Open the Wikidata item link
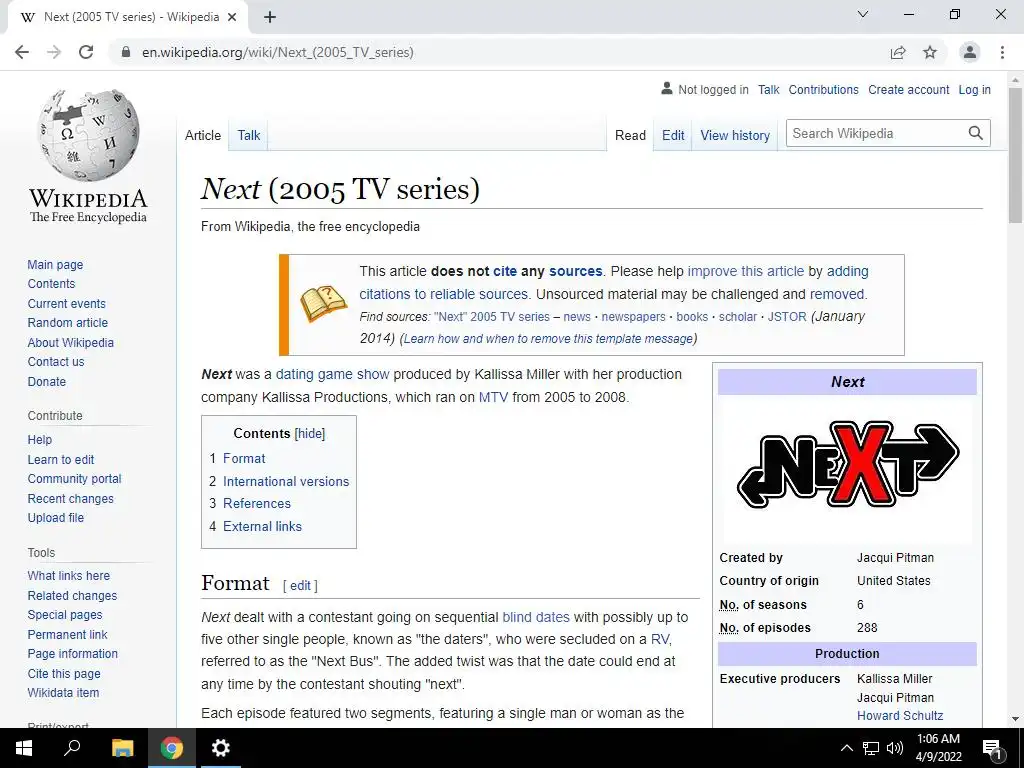This screenshot has width=1024, height=768. coord(63,692)
